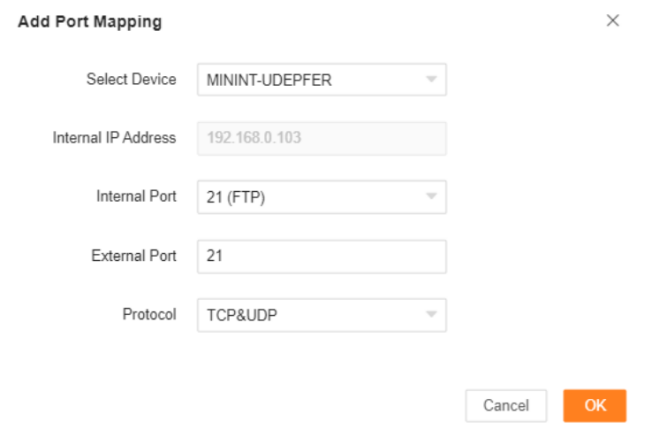Click the Internal Port label
645x445 pixels.
pos(136,197)
